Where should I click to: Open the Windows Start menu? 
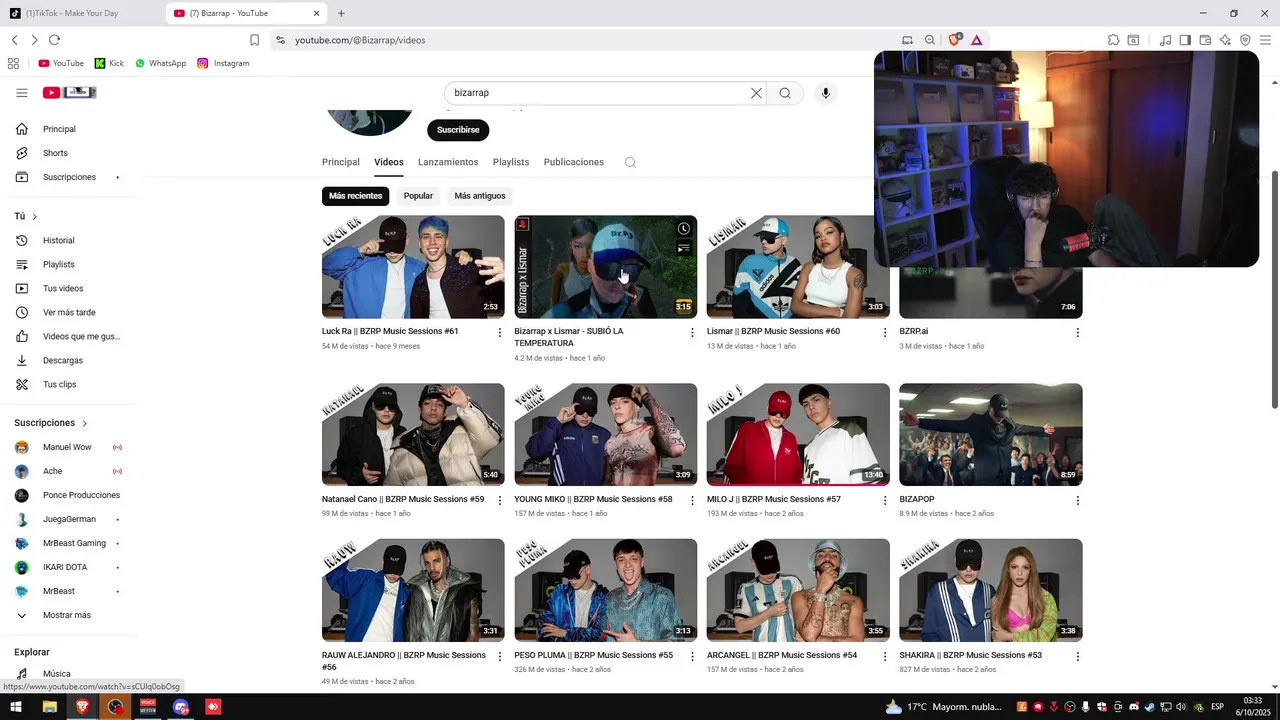pyautogui.click(x=15, y=707)
